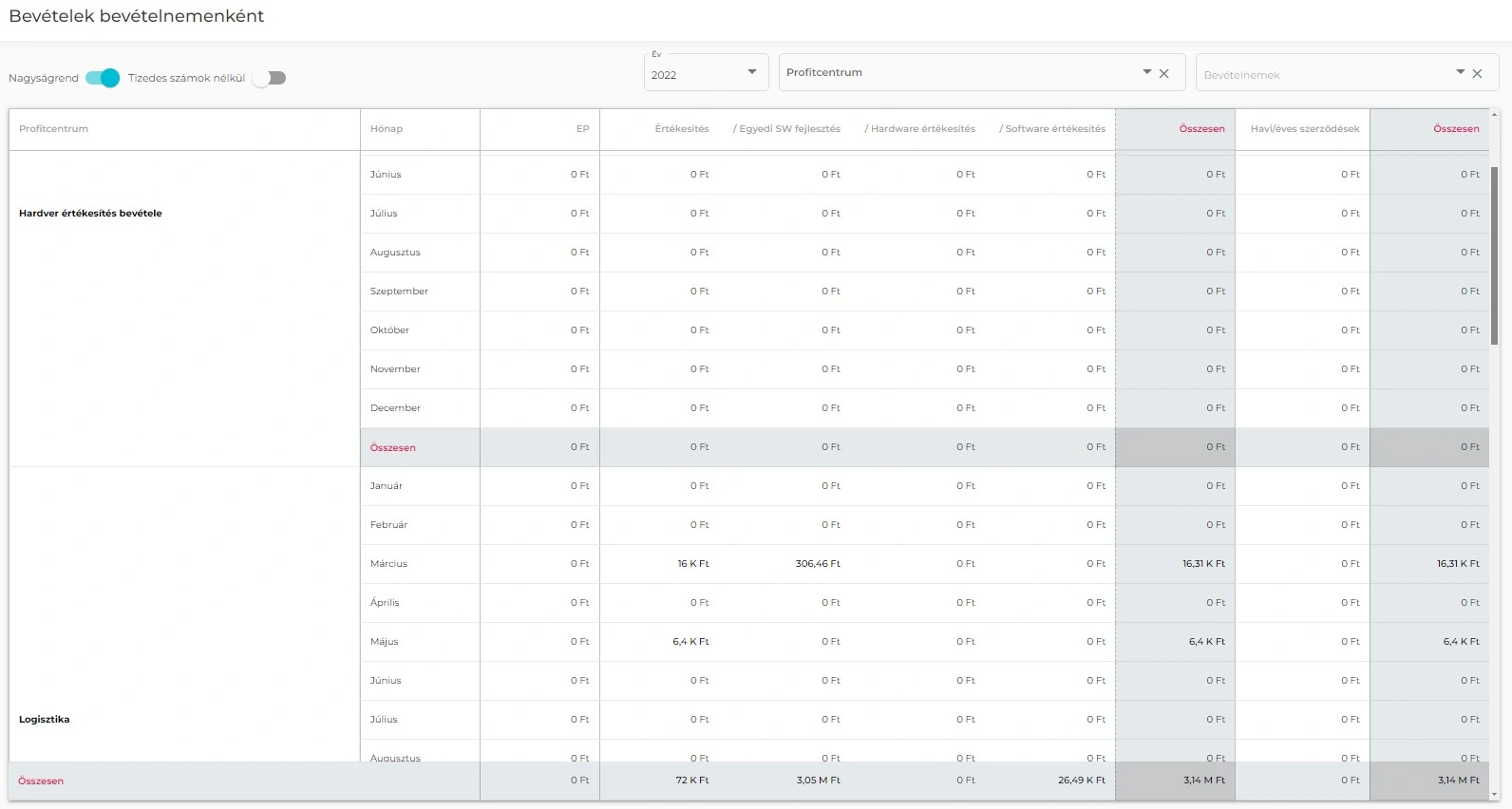This screenshot has width=1512, height=809.
Task: Expand the Bevételnemek dropdown arrow
Action: tap(1460, 72)
